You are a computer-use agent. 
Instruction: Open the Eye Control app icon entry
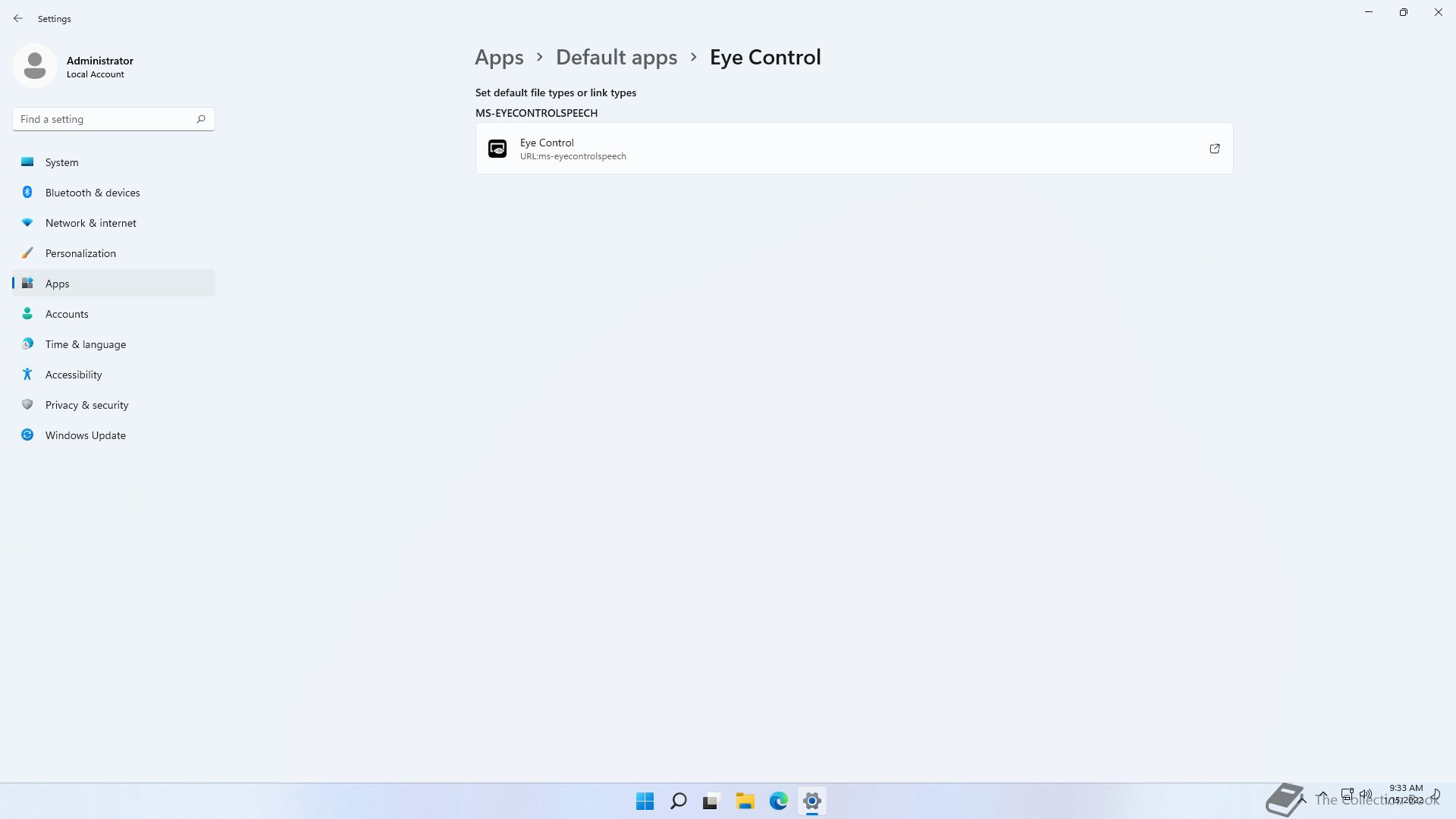click(497, 149)
